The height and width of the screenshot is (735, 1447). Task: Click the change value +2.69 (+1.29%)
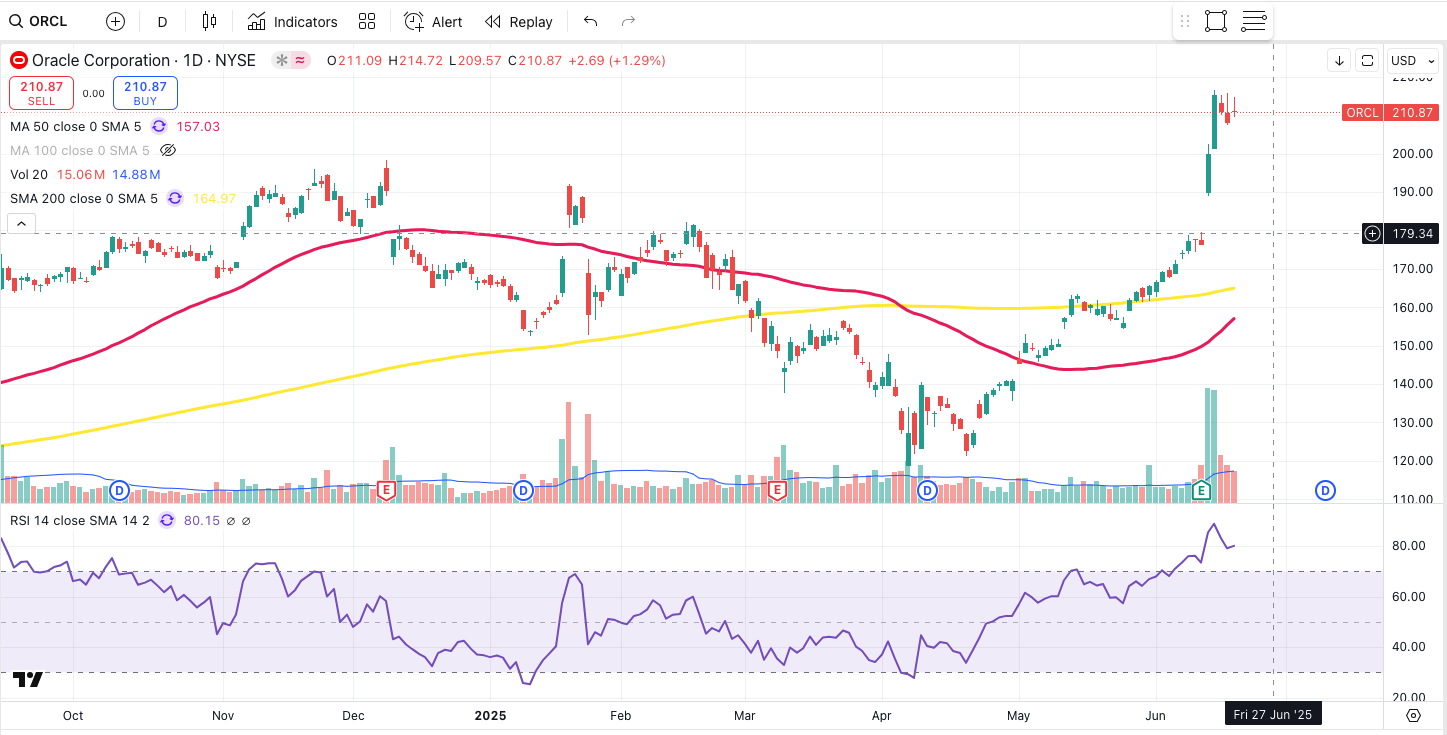616,60
